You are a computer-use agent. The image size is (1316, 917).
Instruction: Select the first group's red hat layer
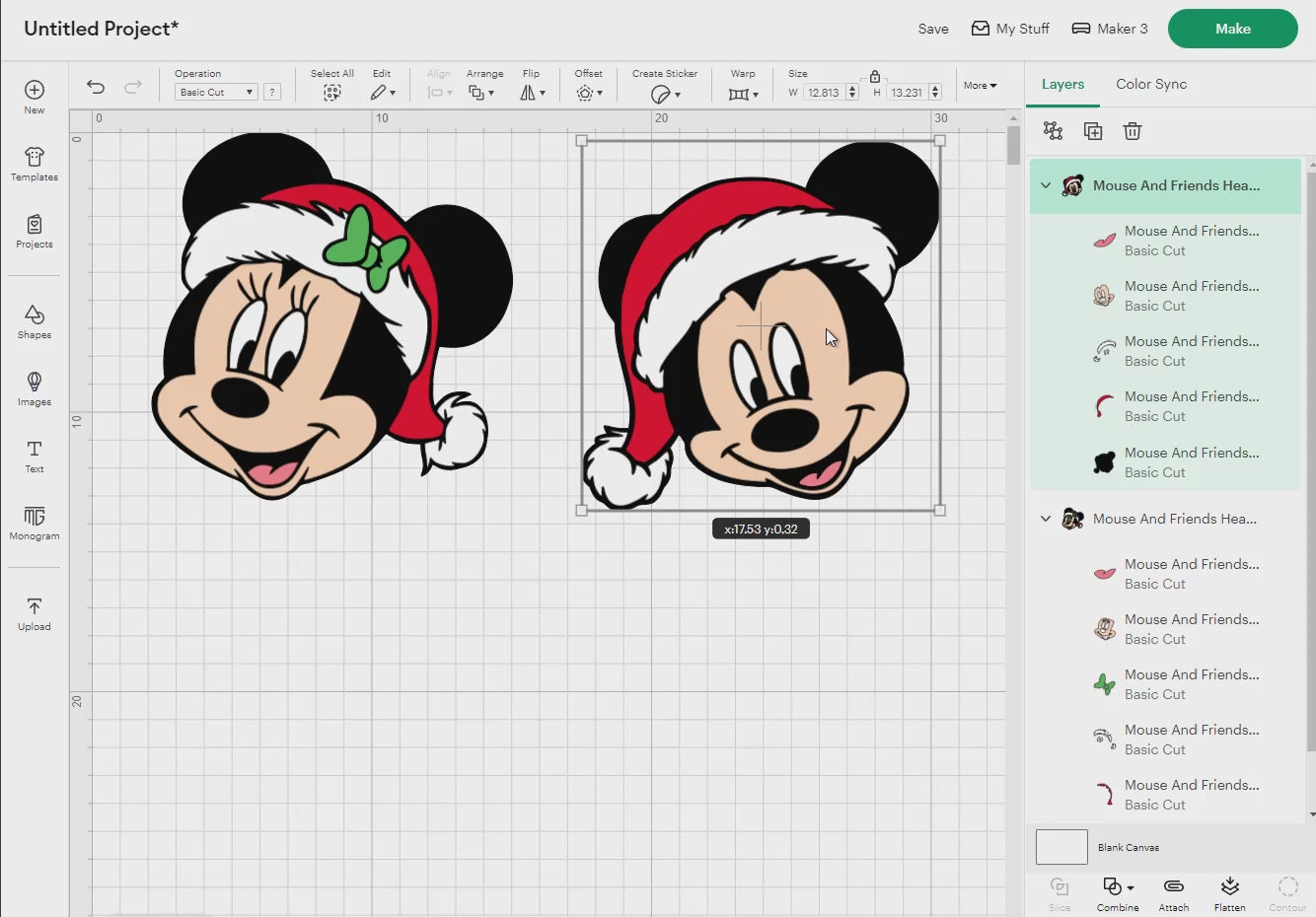point(1166,406)
